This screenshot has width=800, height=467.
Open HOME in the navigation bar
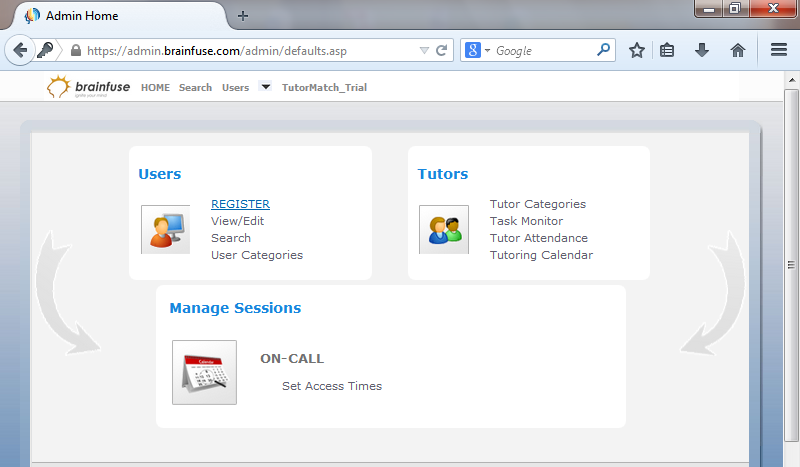point(155,87)
